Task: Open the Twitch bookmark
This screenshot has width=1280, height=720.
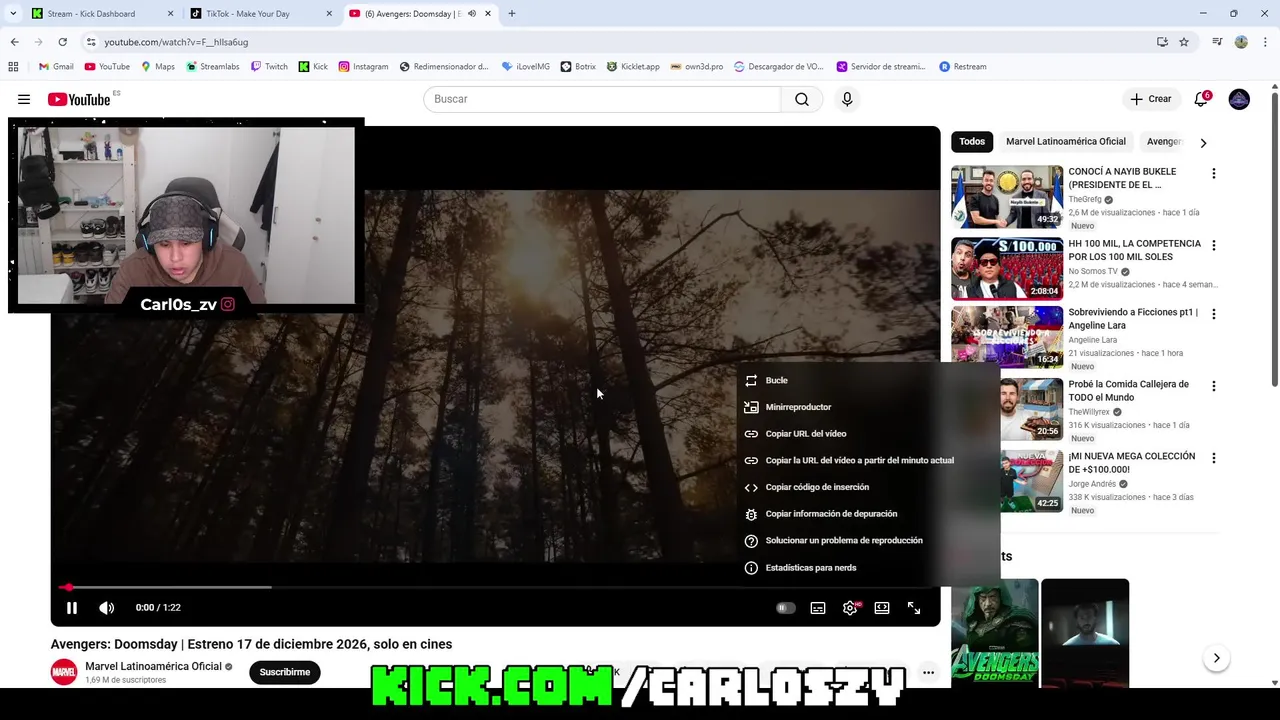Action: (x=269, y=67)
